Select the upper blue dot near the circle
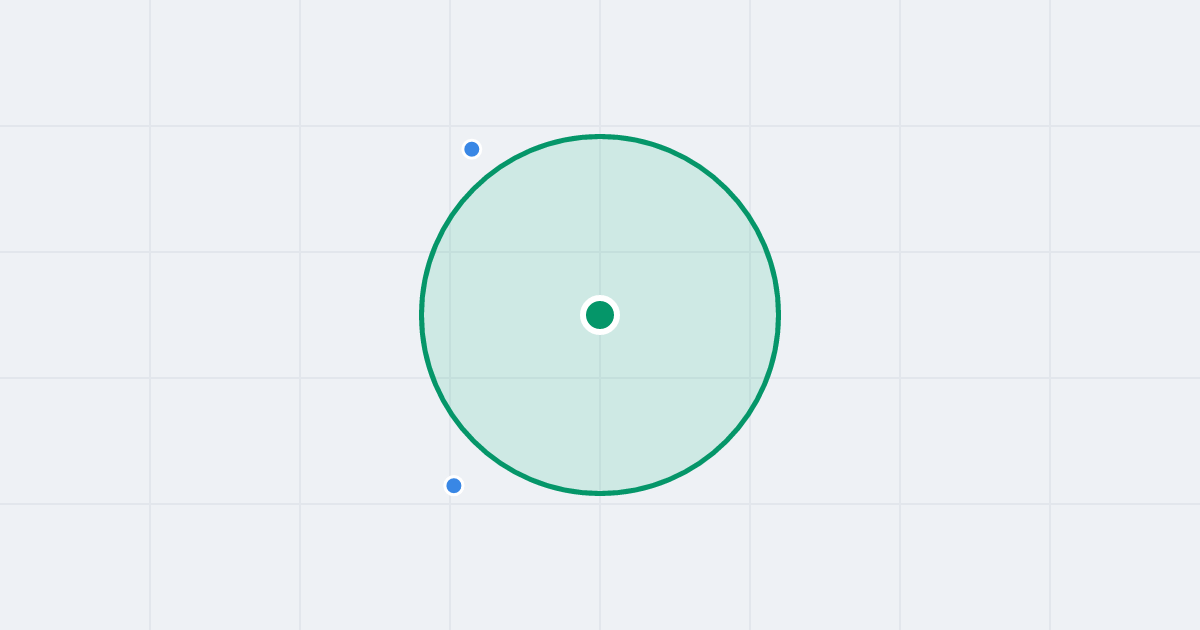The image size is (1200, 630). 472,149
